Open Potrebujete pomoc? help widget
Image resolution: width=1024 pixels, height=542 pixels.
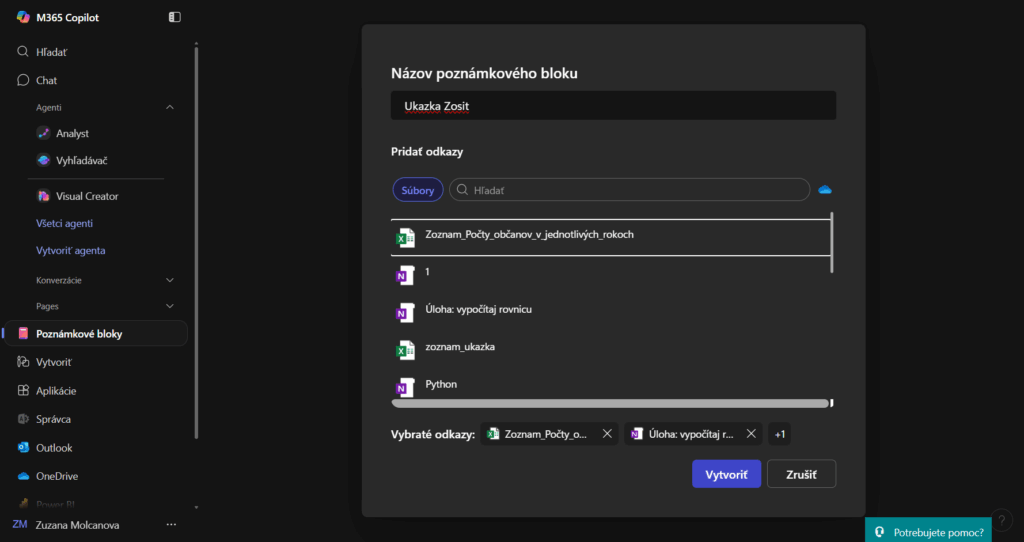(928, 532)
